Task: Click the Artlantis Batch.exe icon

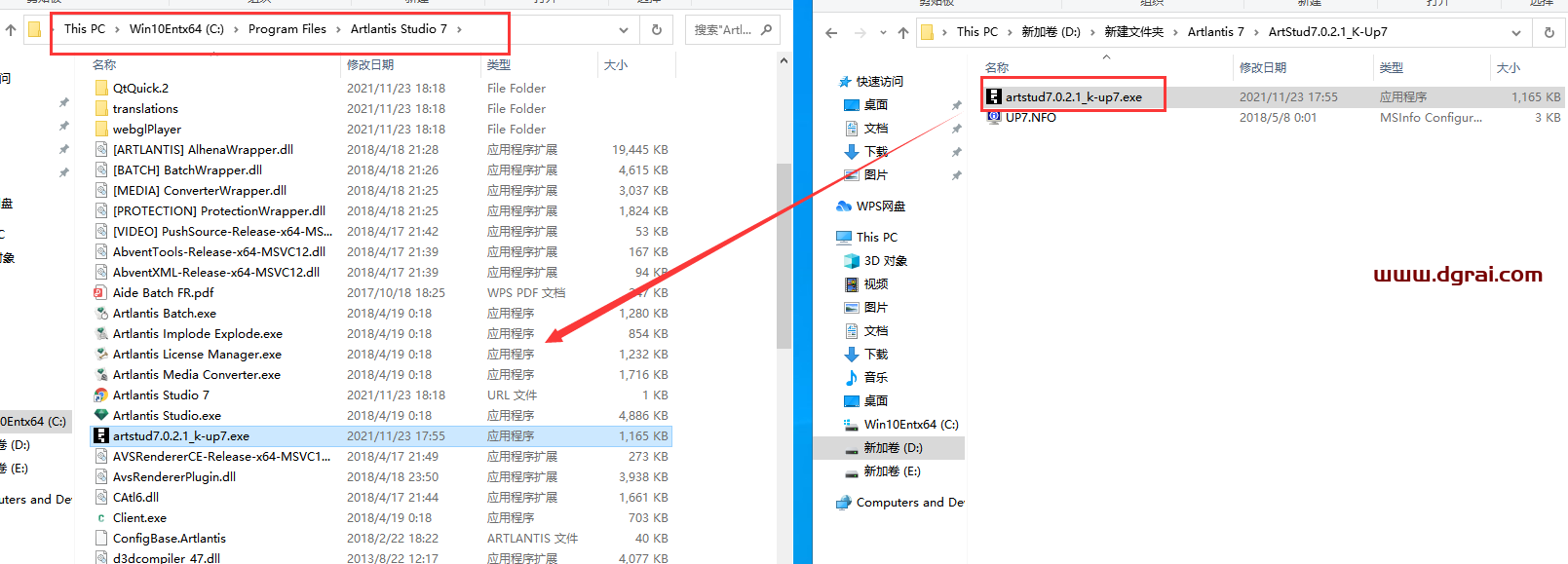Action: point(100,313)
